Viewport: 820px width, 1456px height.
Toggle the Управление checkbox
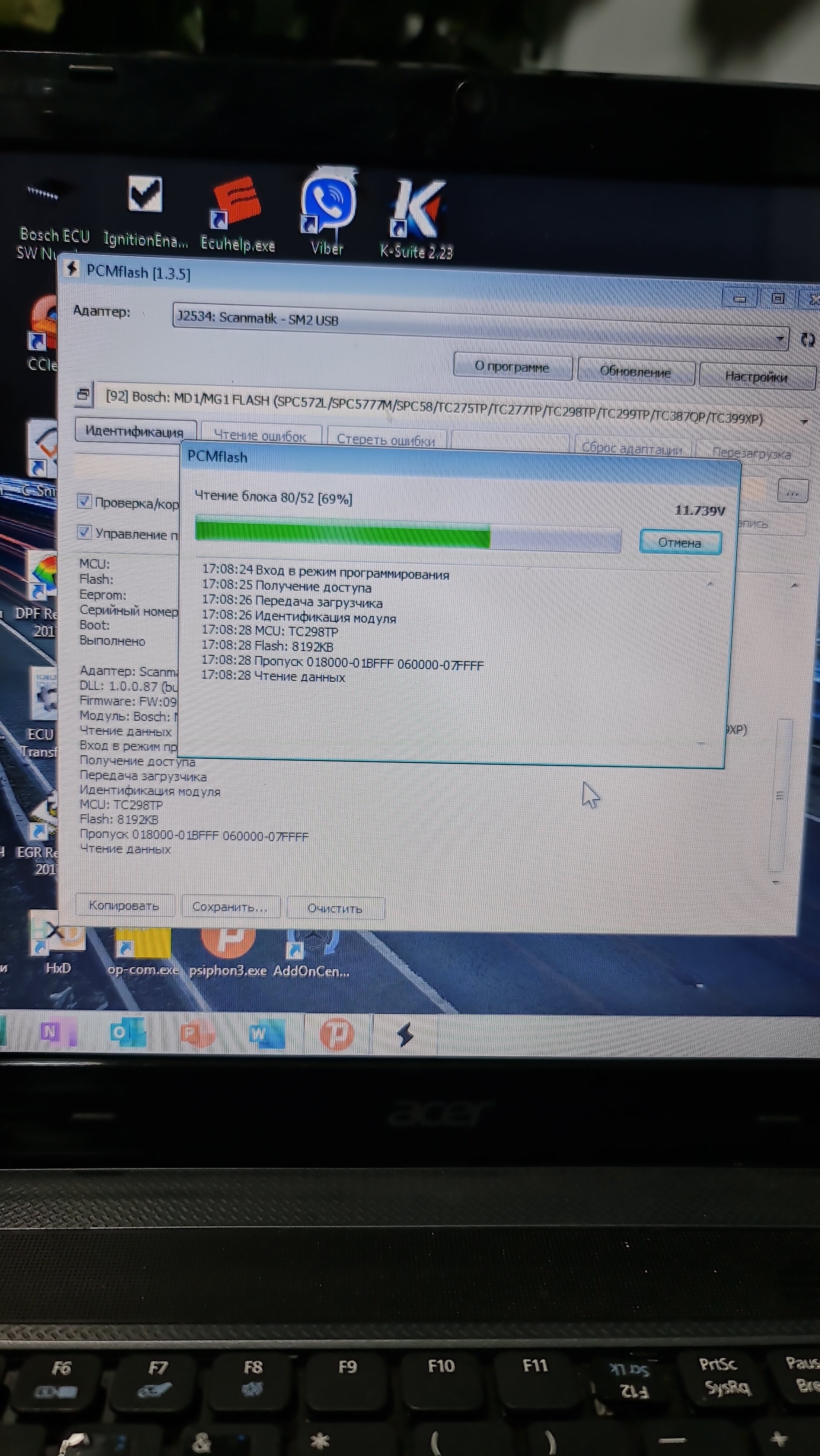84,532
